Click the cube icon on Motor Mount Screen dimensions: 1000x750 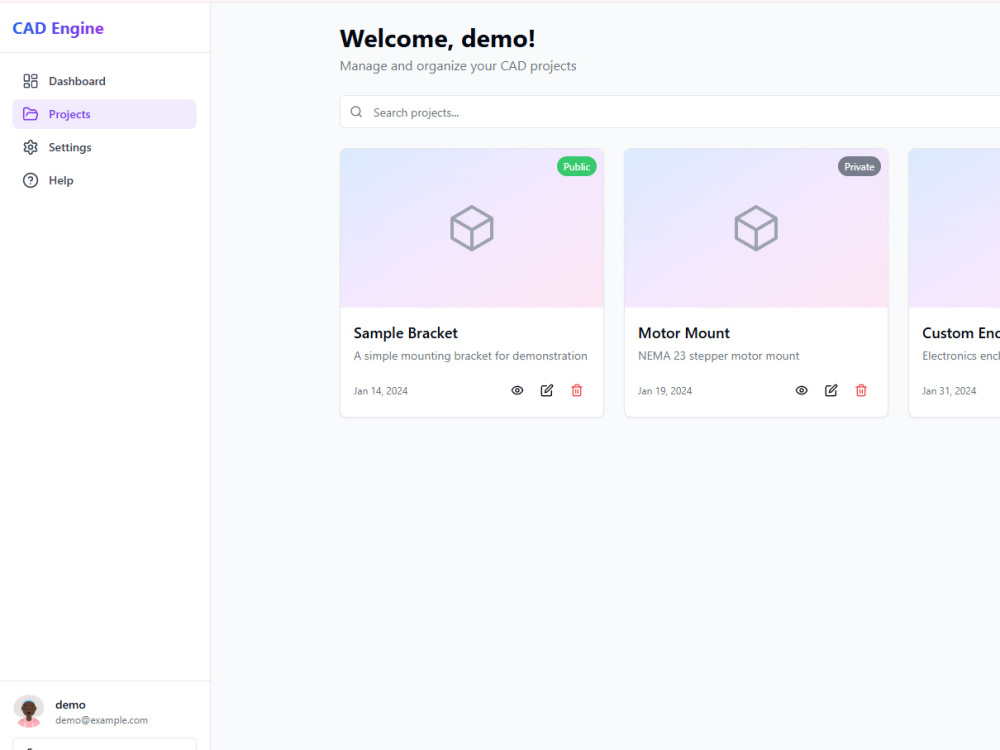[756, 228]
